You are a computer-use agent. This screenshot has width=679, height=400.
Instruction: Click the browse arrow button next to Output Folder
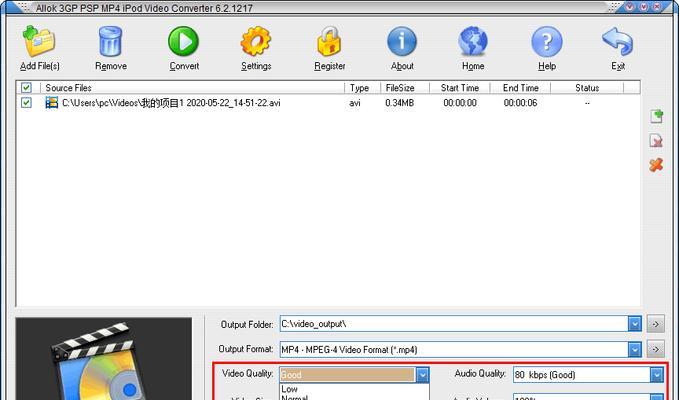pyautogui.click(x=656, y=324)
